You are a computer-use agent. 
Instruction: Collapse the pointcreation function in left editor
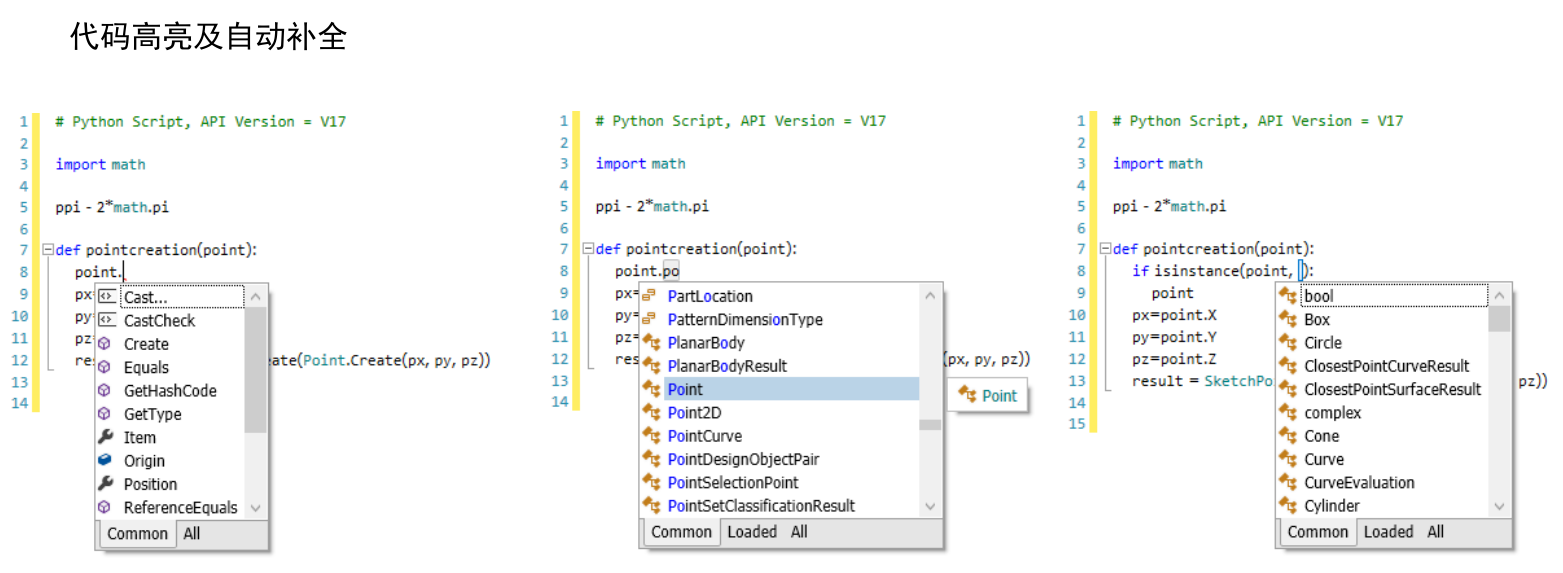coord(46,250)
